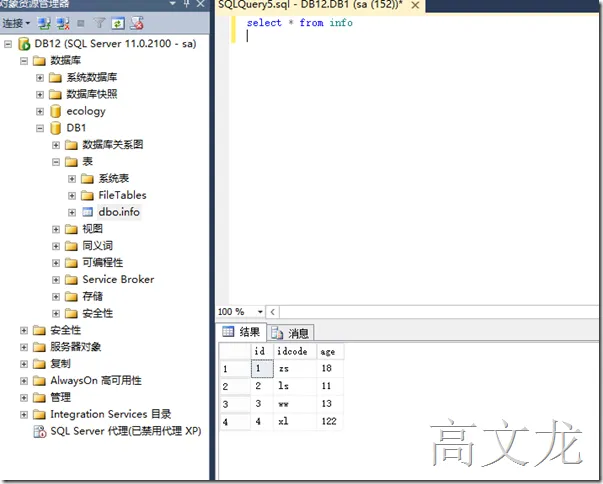Click the rightmost Object Explorer toolbar icon

(137, 23)
